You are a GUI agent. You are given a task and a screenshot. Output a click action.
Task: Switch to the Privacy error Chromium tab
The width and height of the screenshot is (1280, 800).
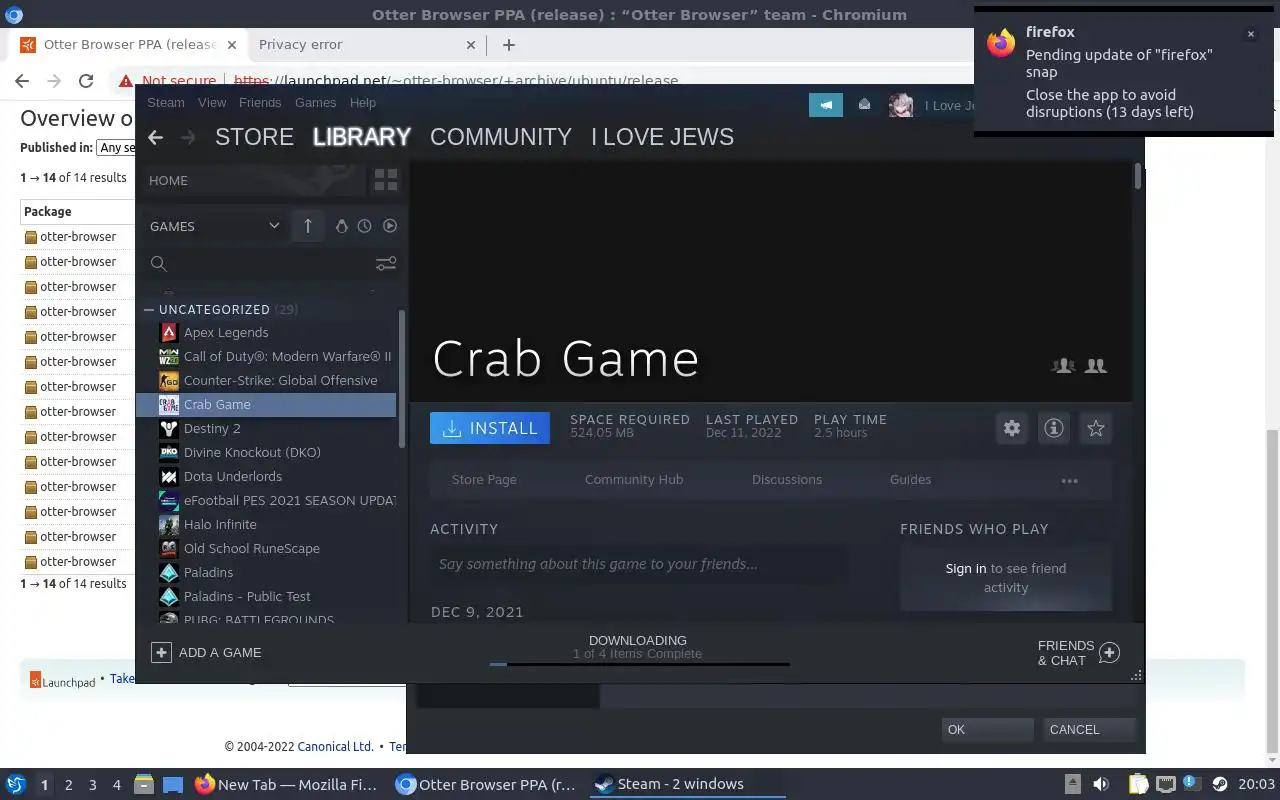coord(366,45)
